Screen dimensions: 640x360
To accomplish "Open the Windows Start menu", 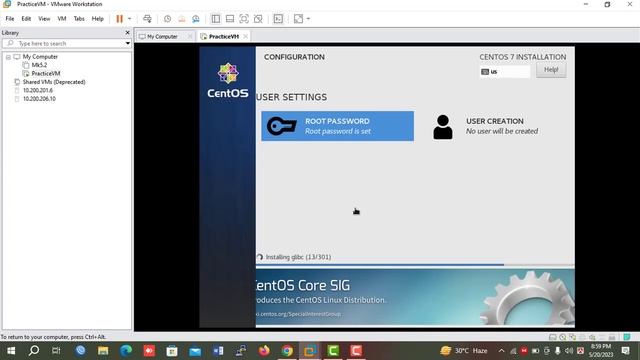I will coord(11,351).
